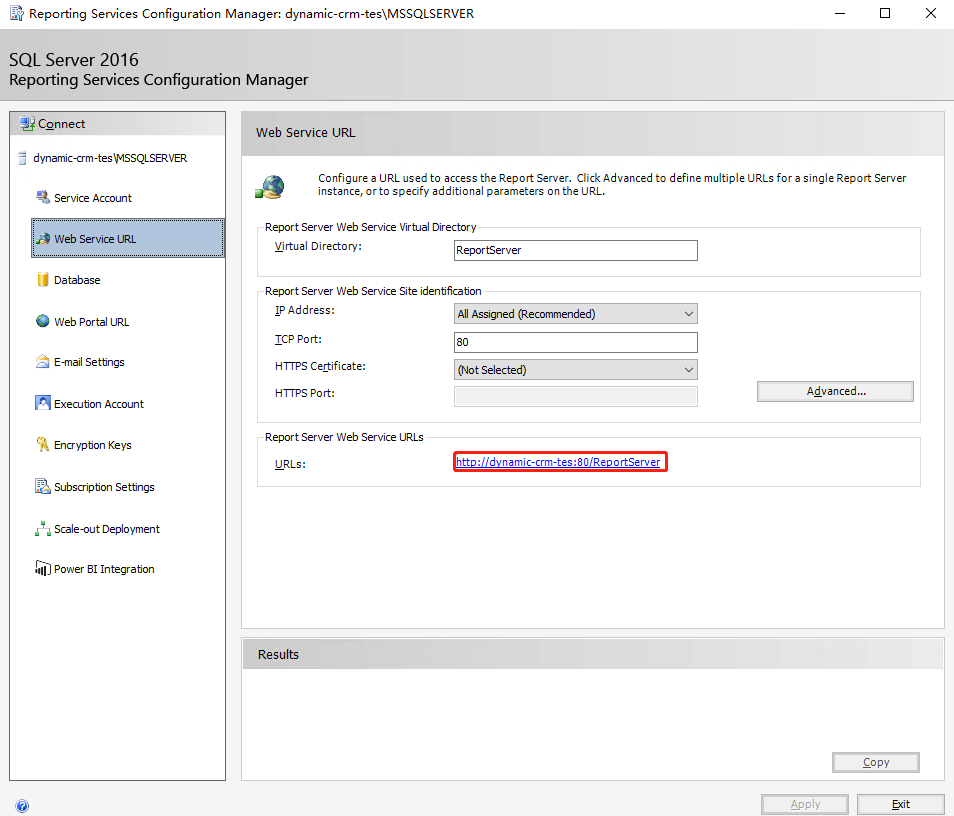954x816 pixels.
Task: Click the Web Service URL globe icon
Action: click(x=43, y=239)
